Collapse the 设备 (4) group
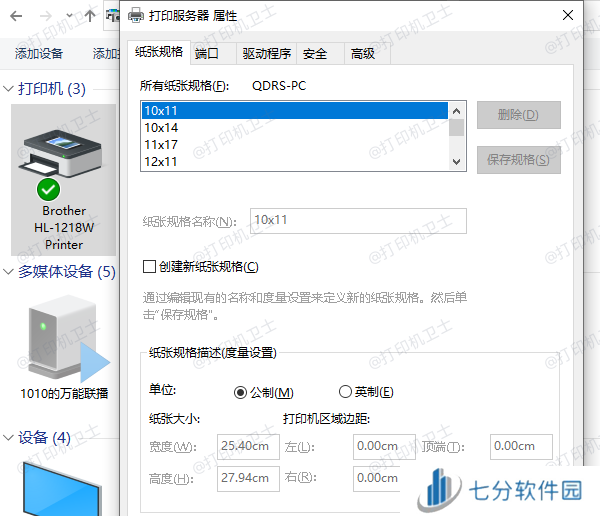This screenshot has width=600, height=516. tap(8, 438)
